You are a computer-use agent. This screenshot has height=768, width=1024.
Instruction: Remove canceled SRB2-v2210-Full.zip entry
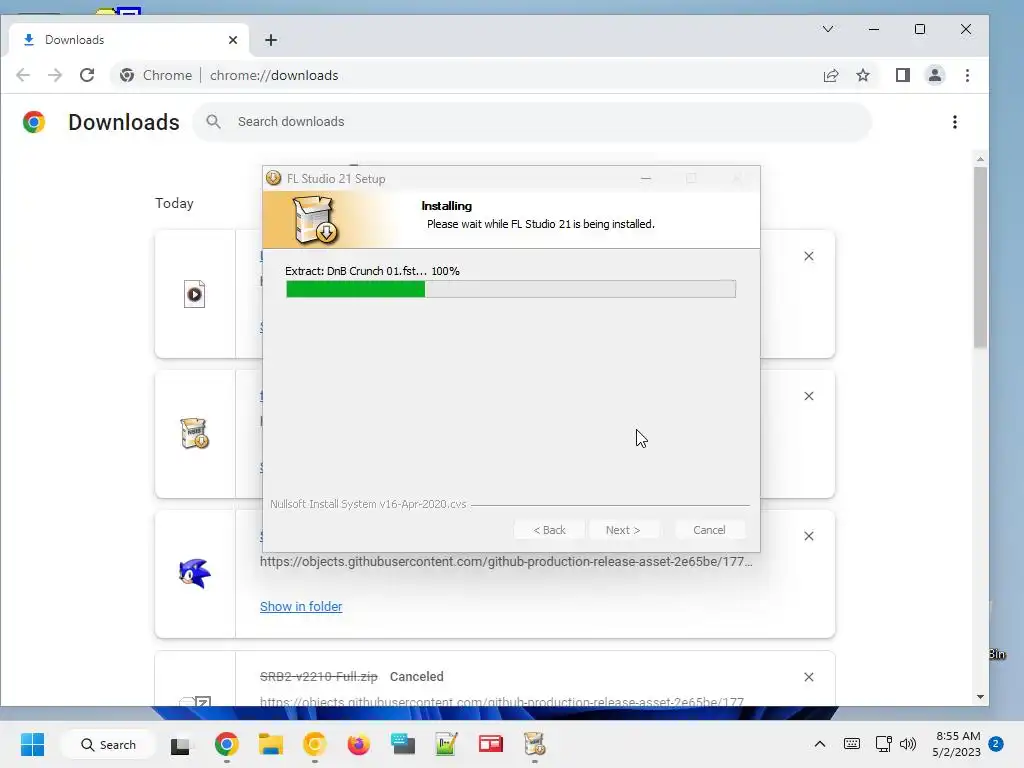[x=808, y=677]
